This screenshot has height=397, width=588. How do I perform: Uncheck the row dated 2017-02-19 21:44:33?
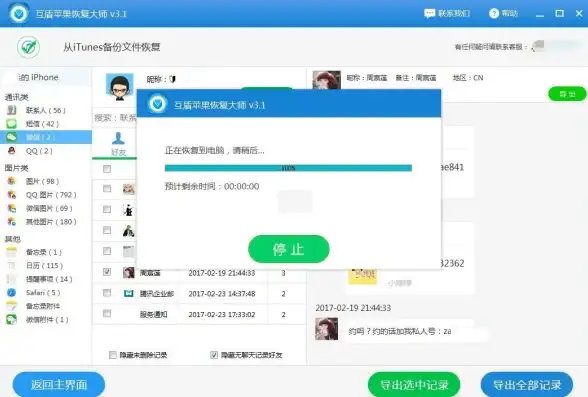click(x=107, y=272)
